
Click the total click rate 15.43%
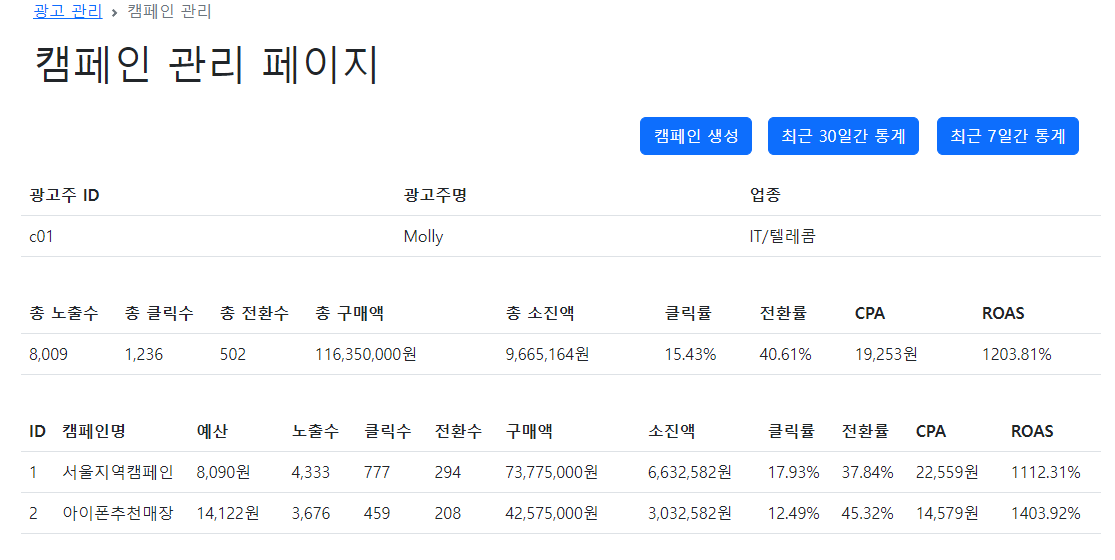click(x=690, y=355)
